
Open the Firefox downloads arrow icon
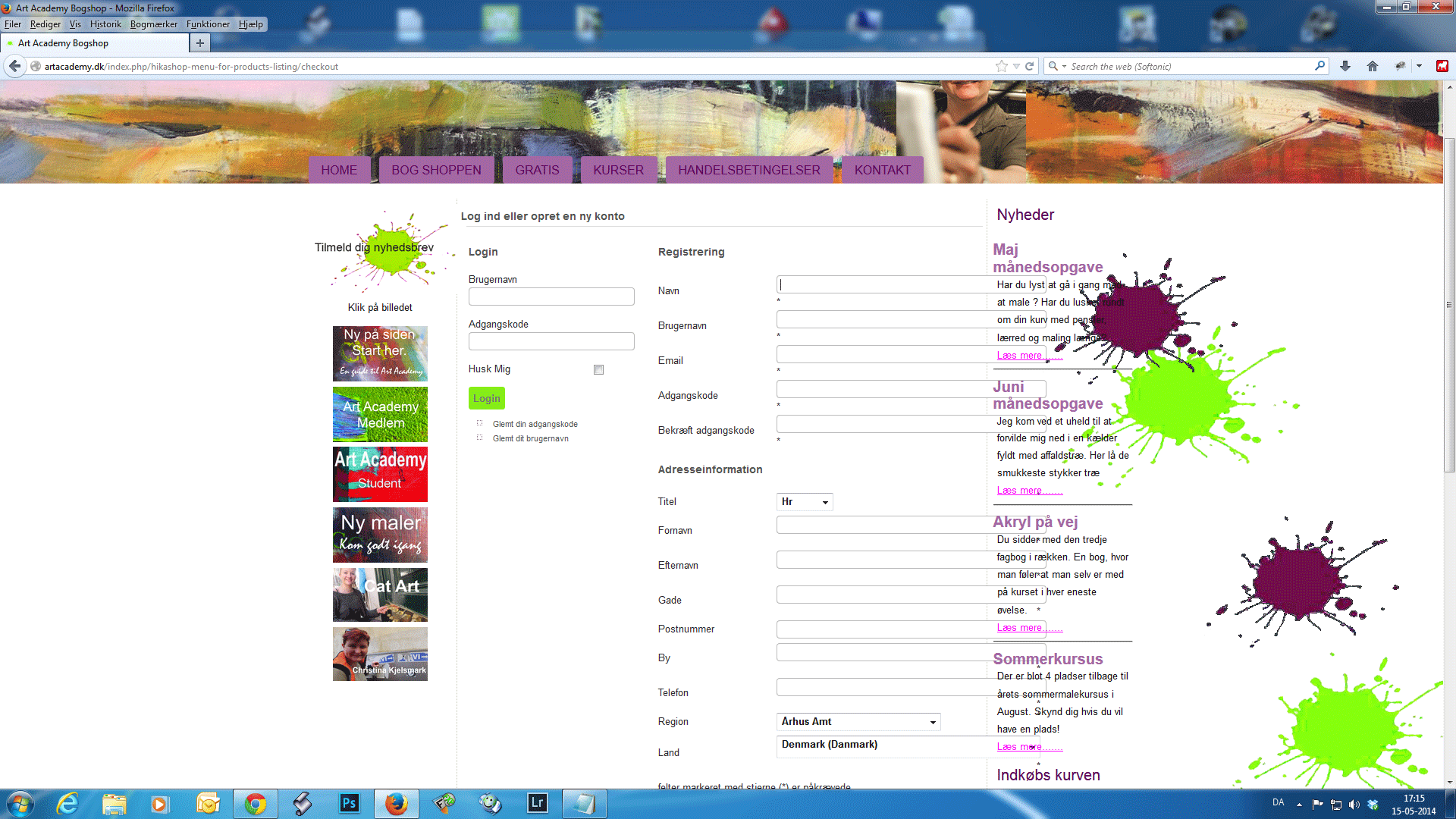point(1345,67)
